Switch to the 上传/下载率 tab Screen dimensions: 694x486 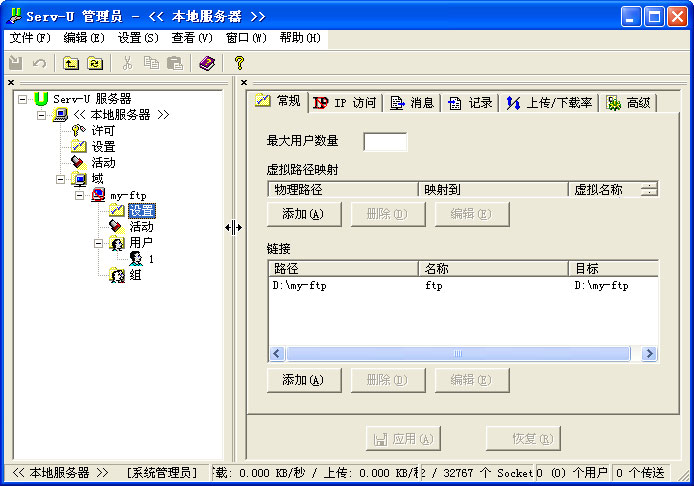pos(549,103)
